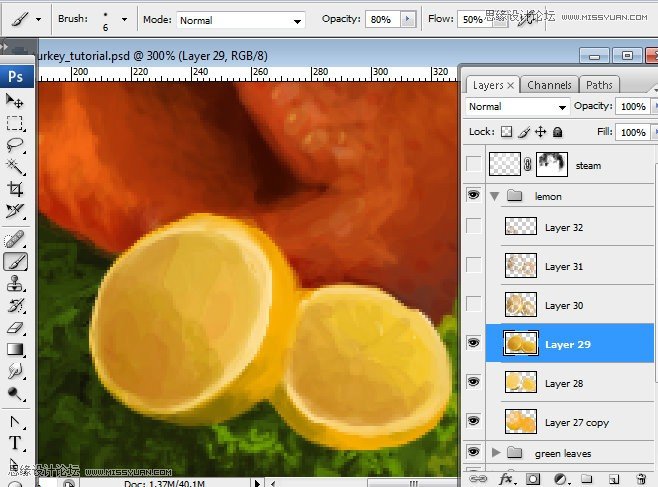Select the Gradient tool
The height and width of the screenshot is (487, 658).
15,349
